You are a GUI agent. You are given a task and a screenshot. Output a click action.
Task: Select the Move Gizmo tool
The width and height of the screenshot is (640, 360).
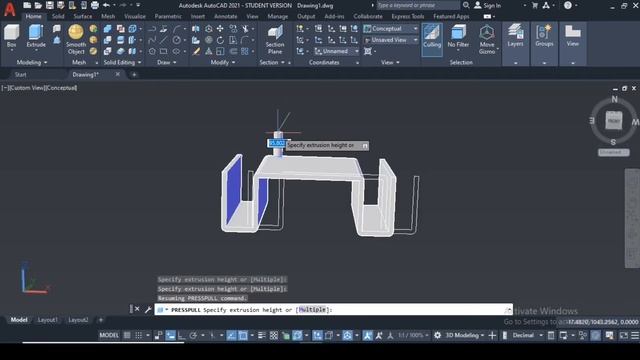tap(487, 39)
